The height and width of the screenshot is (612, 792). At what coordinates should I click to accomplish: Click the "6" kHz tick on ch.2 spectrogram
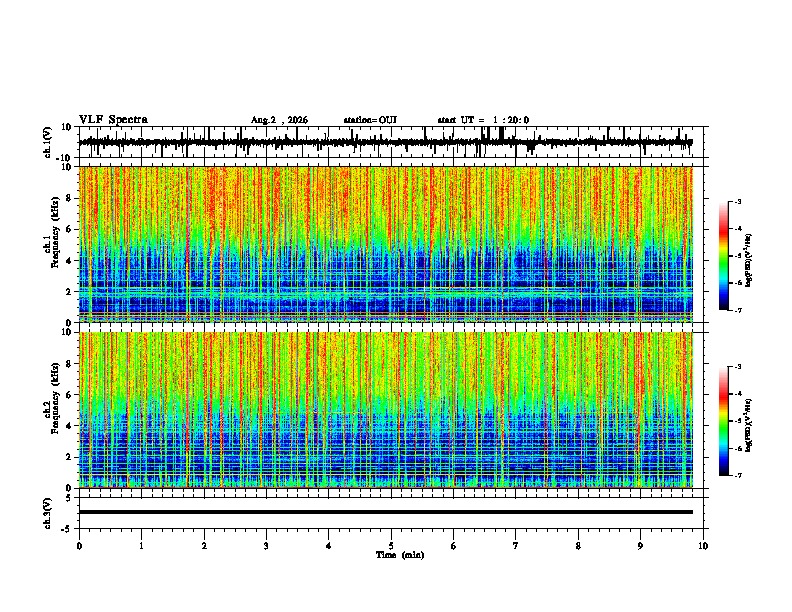click(x=70, y=395)
